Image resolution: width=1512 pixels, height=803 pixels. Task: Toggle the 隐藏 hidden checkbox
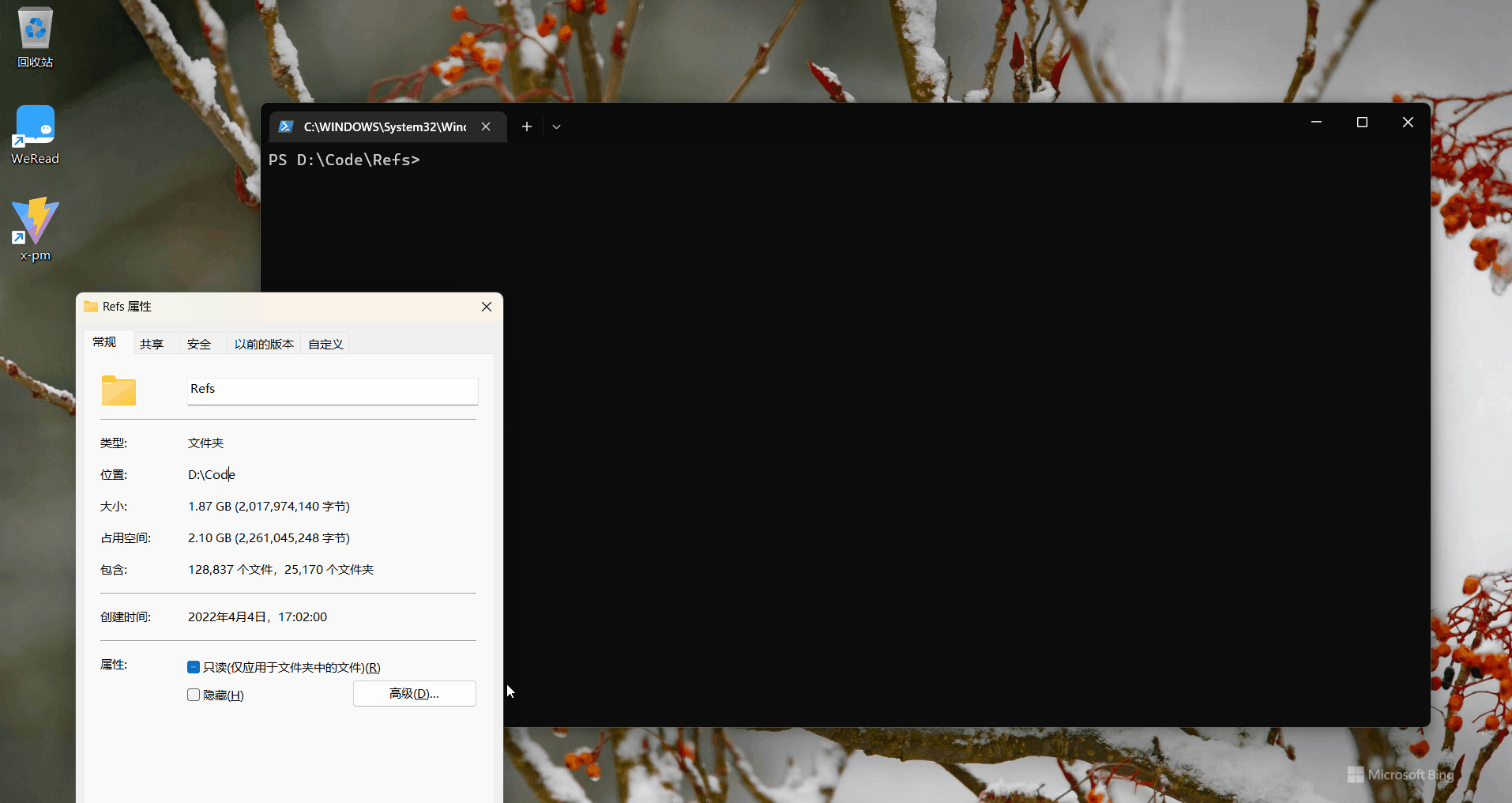pyautogui.click(x=194, y=695)
